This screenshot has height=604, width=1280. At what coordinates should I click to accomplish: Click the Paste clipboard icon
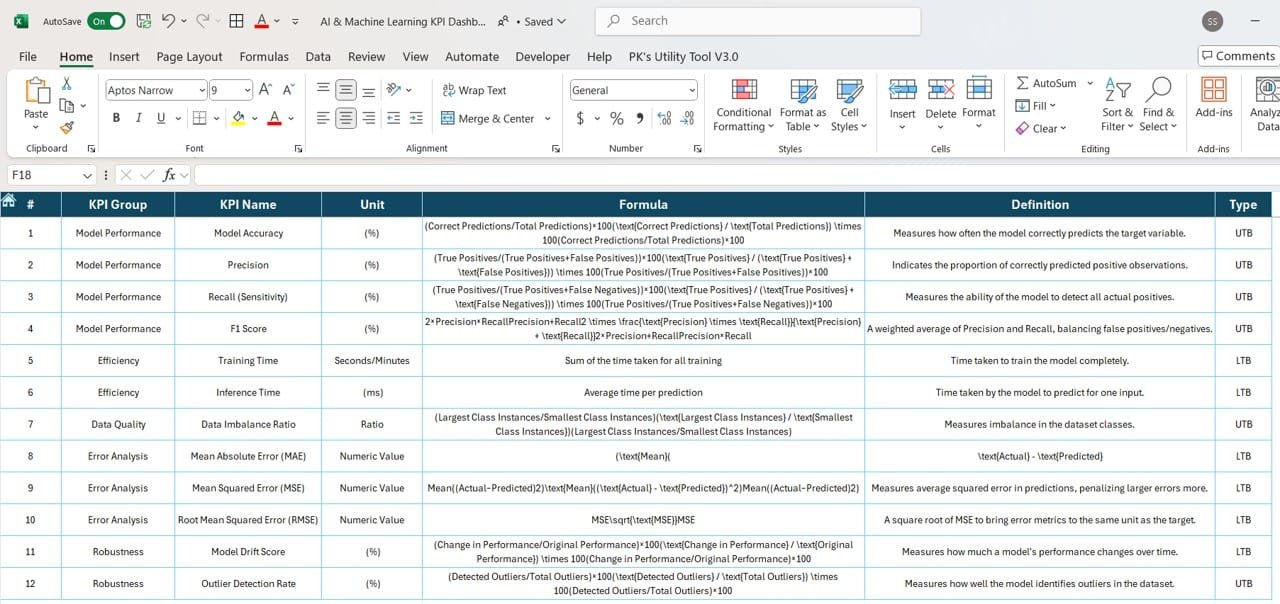pyautogui.click(x=36, y=91)
